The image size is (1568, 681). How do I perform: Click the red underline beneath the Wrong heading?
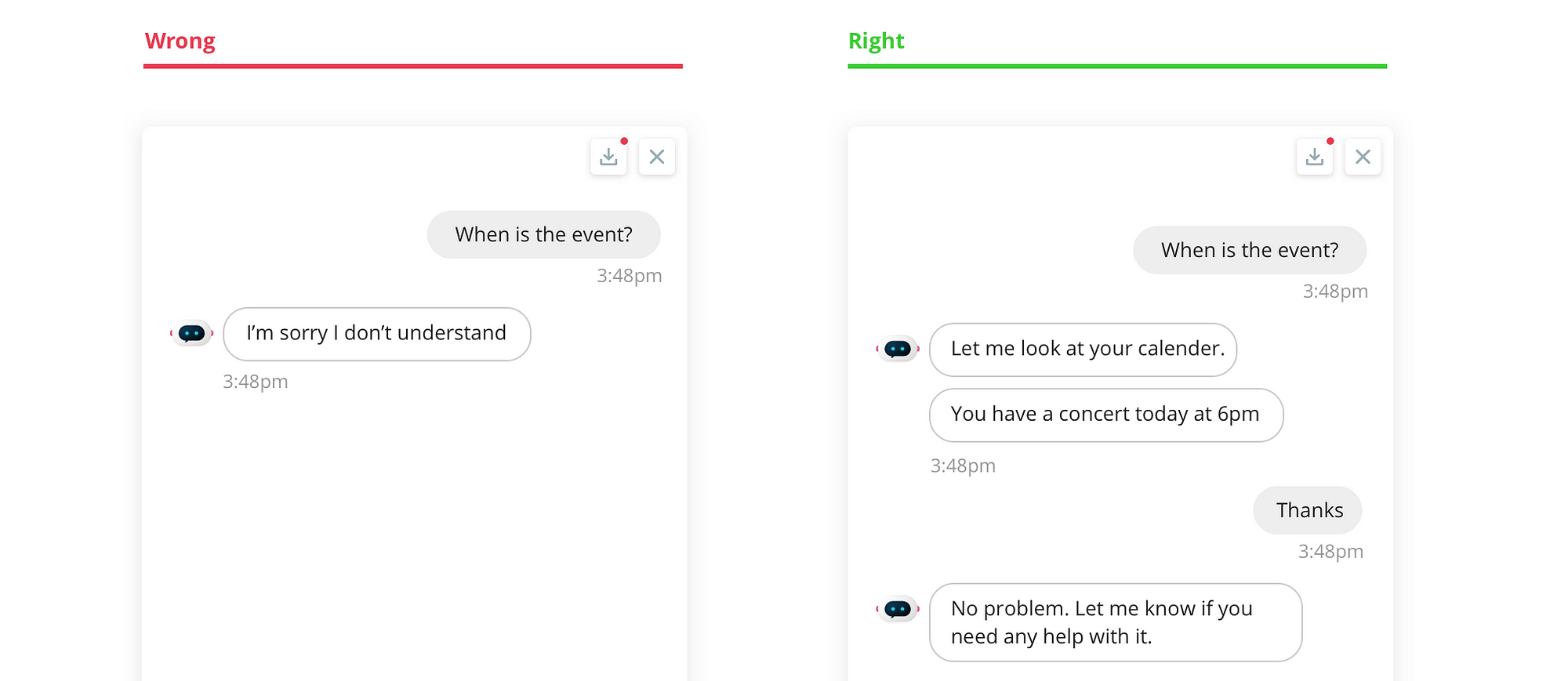tap(413, 67)
